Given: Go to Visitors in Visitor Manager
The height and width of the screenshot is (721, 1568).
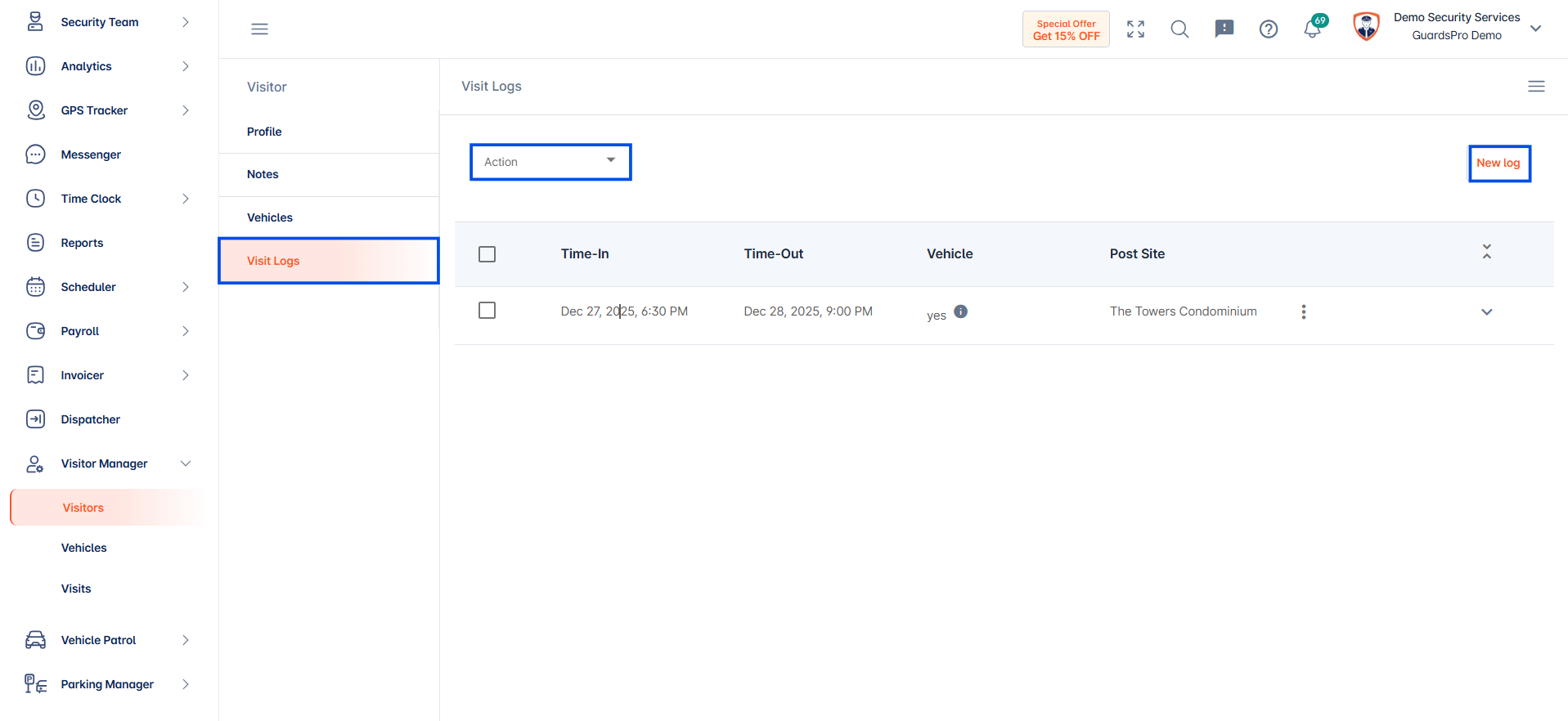Looking at the screenshot, I should pyautogui.click(x=106, y=508).
